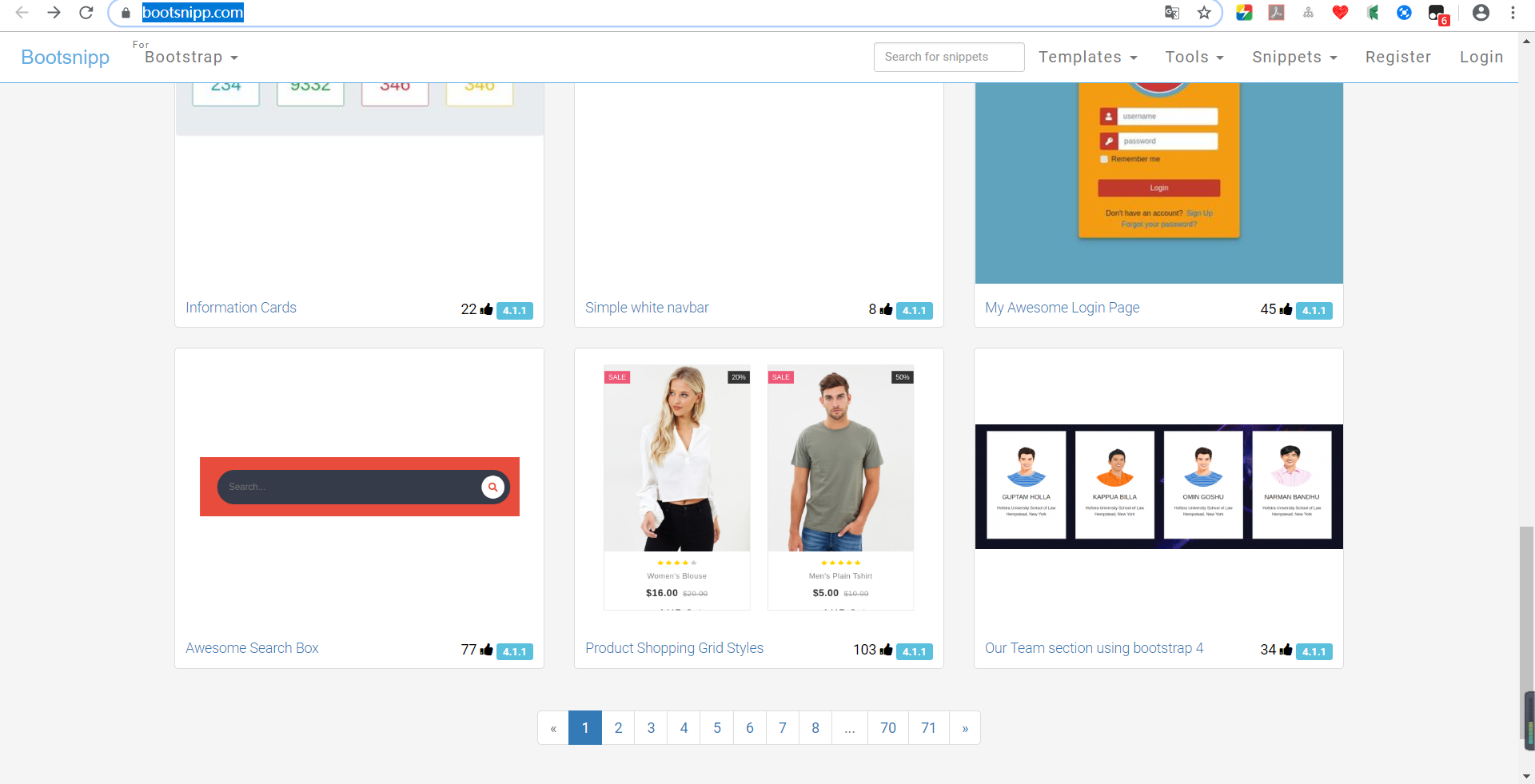The height and width of the screenshot is (784, 1535).
Task: Open Google Translate icon in the omnibox
Action: 1172,13
